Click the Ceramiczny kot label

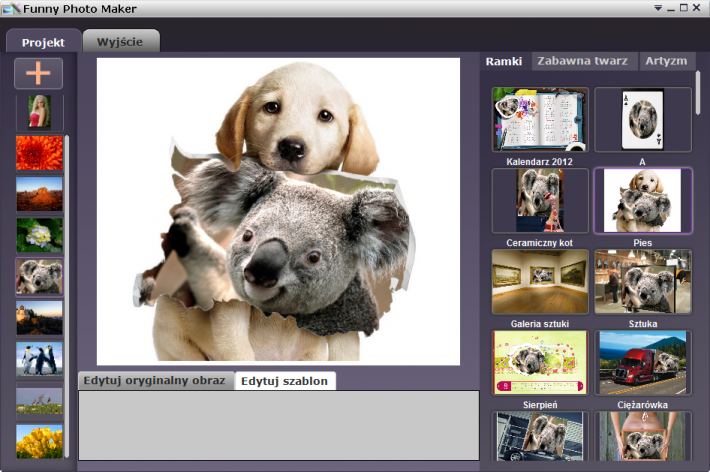pos(539,243)
